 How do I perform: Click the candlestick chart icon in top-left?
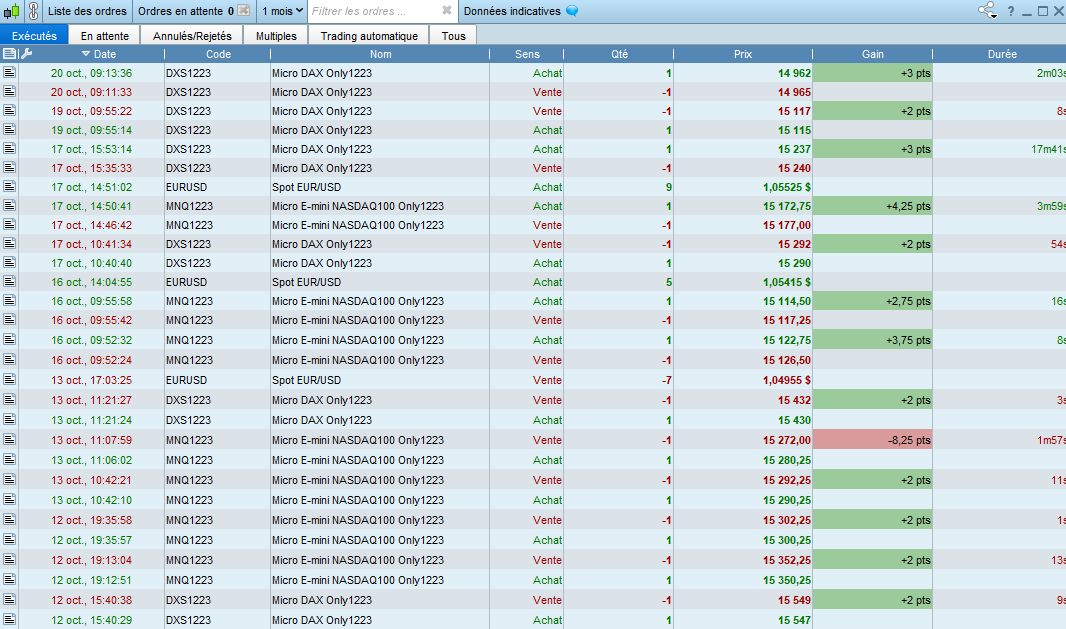tap(11, 11)
